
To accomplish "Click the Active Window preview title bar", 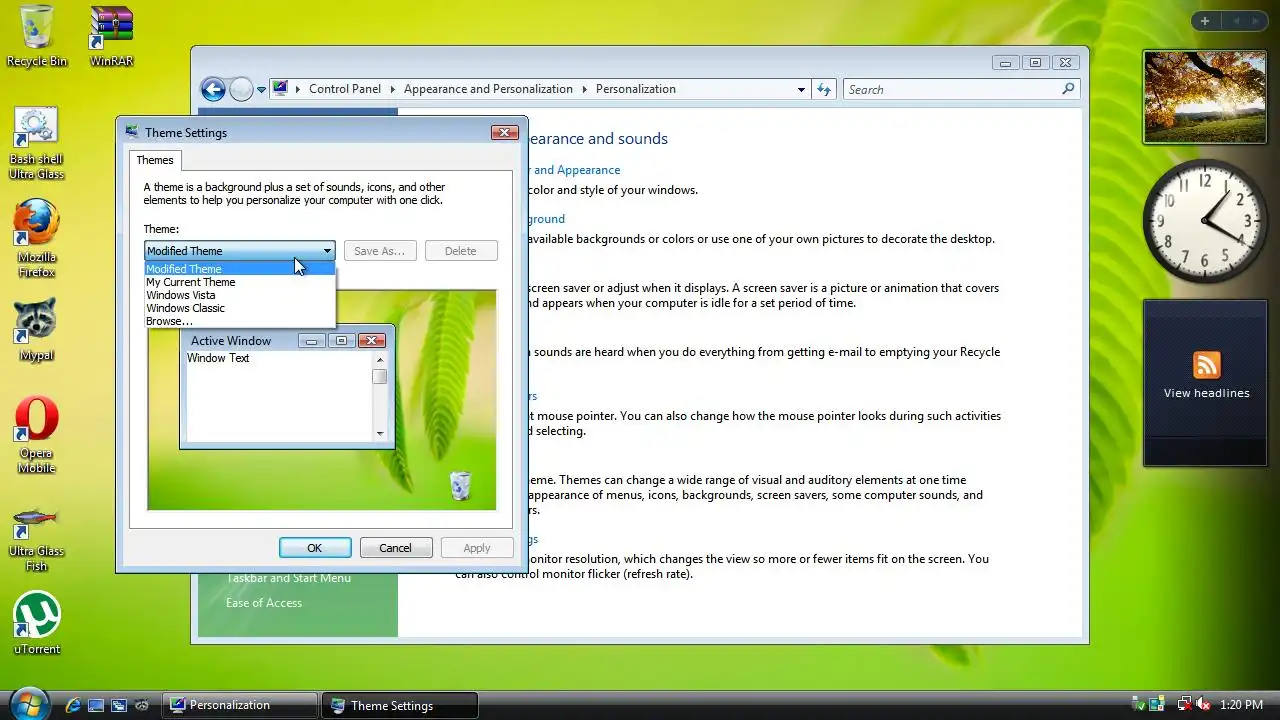I will (x=240, y=341).
